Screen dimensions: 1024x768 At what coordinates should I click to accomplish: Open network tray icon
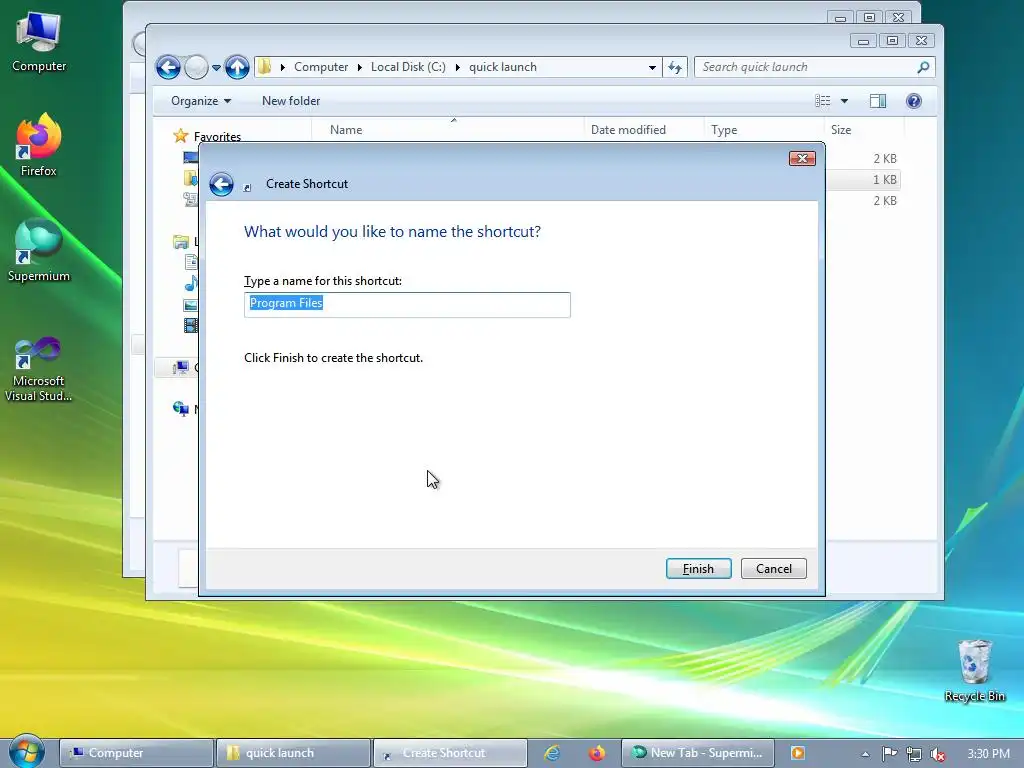click(914, 754)
